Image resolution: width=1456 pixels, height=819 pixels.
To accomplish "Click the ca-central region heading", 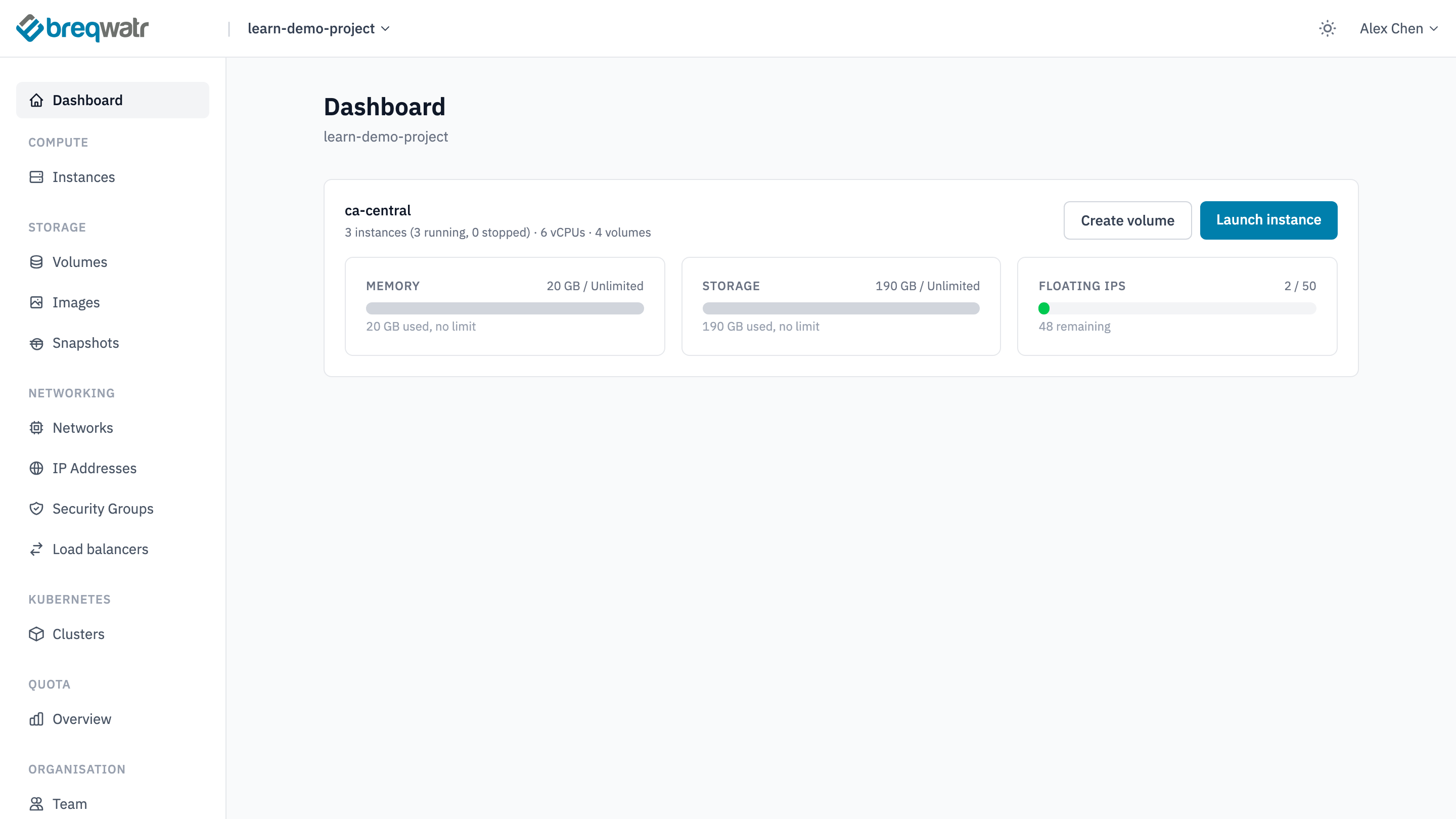I will coord(378,211).
